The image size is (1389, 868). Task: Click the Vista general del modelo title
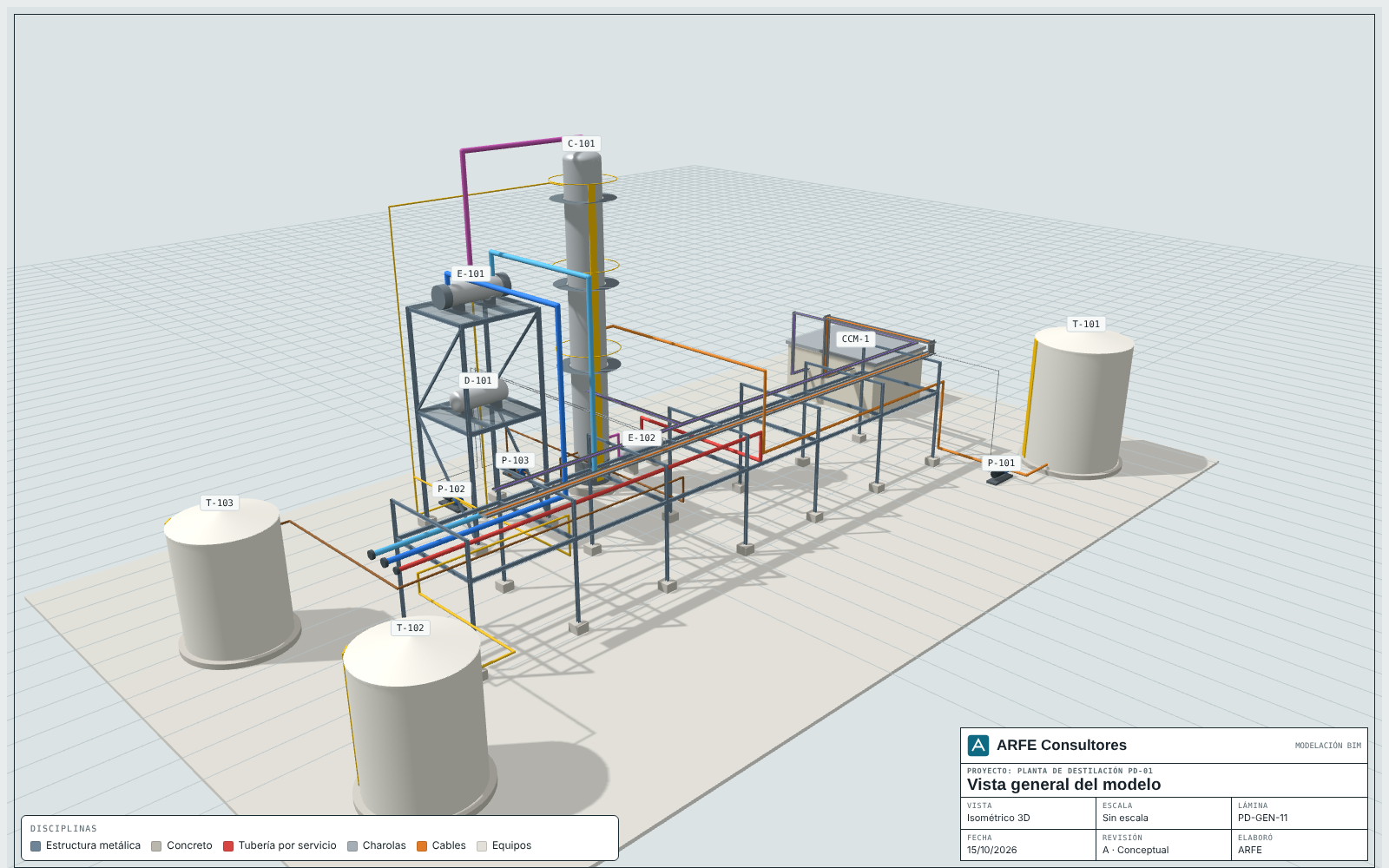coord(1064,785)
